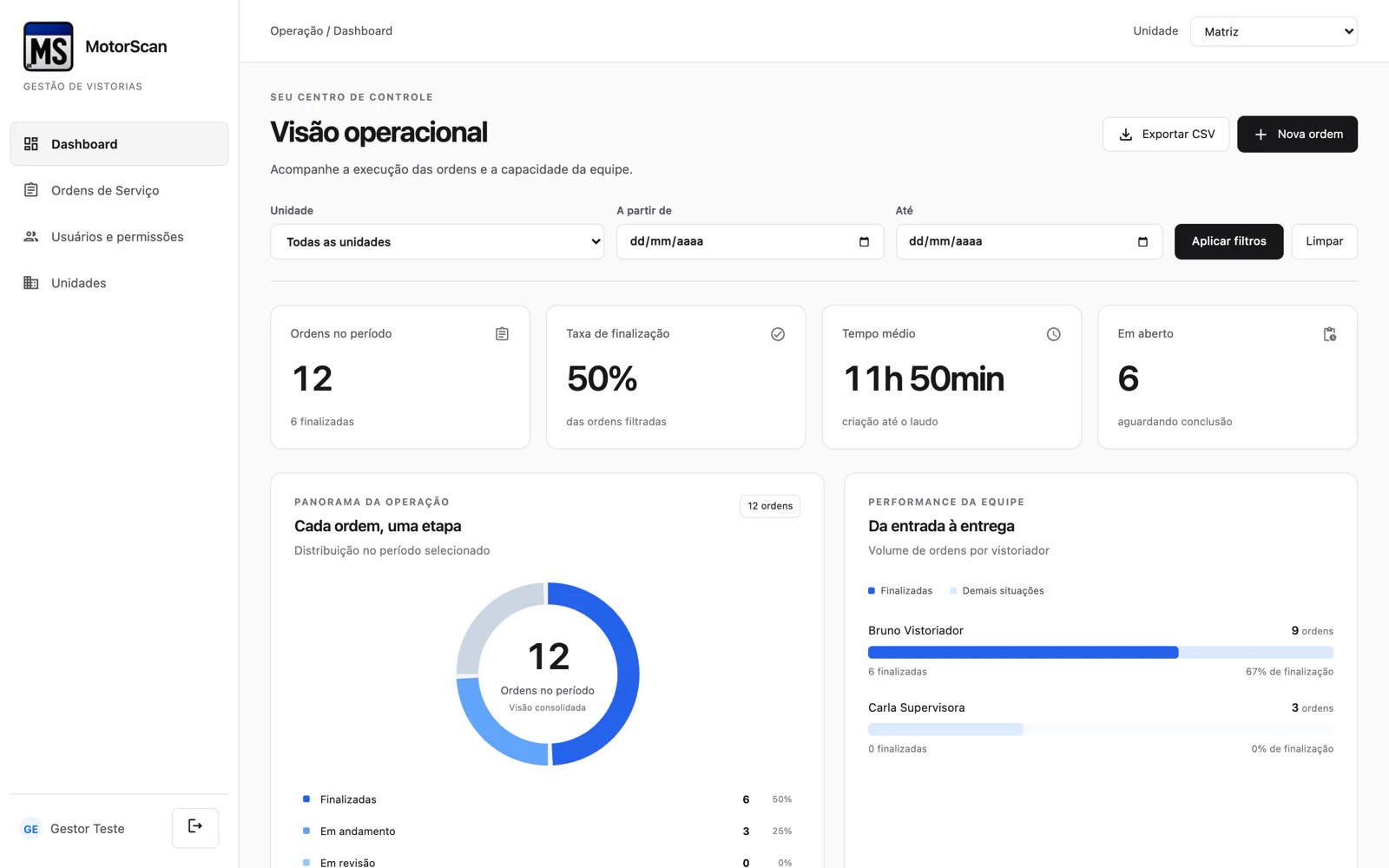The width and height of the screenshot is (1389, 868).
Task: Apply filters with Aplicar filtros
Action: pyautogui.click(x=1228, y=241)
